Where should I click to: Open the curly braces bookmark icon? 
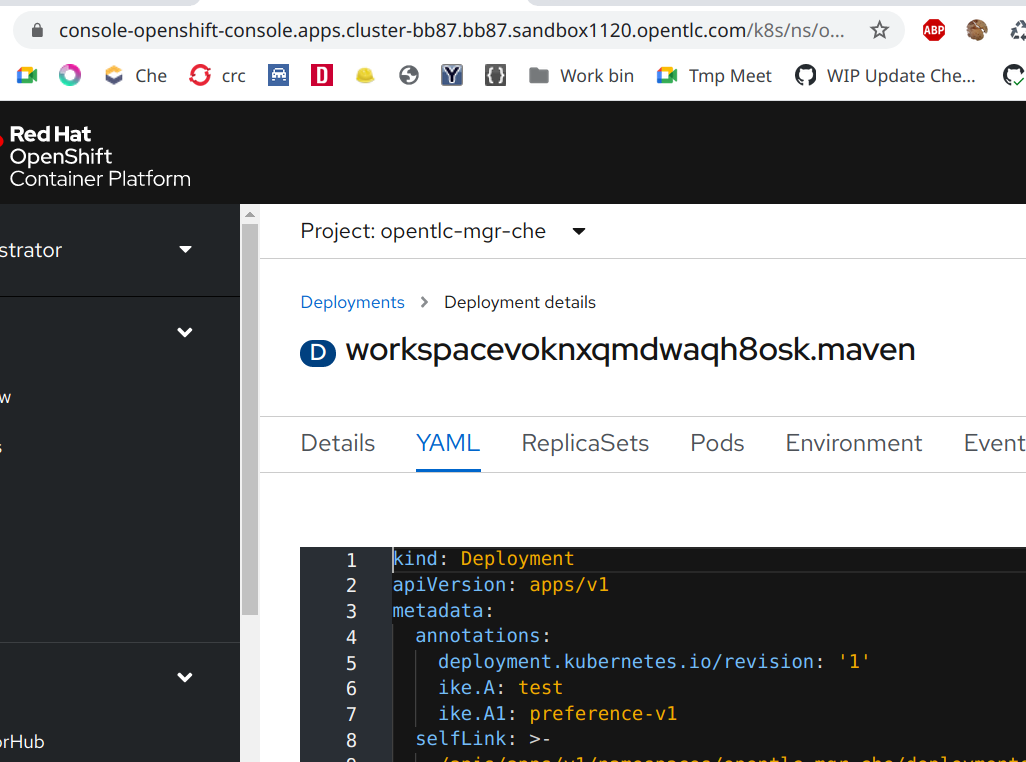[x=495, y=76]
